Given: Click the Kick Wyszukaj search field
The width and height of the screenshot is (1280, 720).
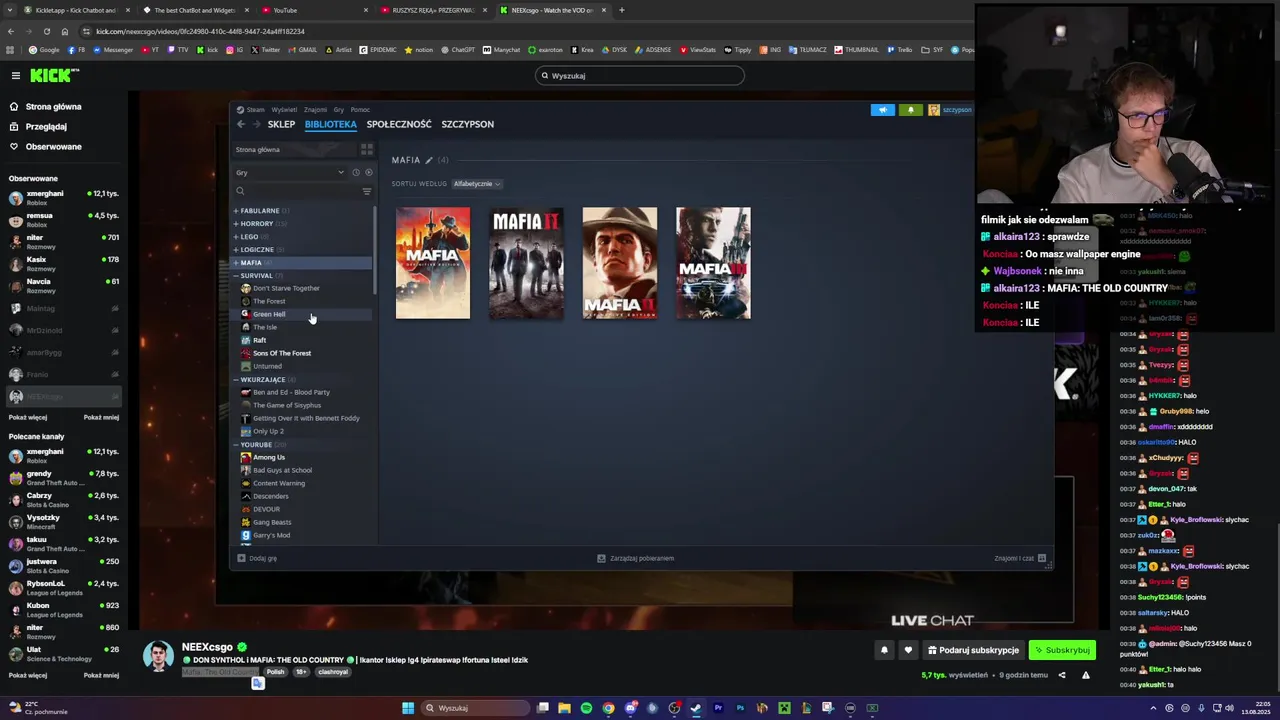Looking at the screenshot, I should pos(640,75).
